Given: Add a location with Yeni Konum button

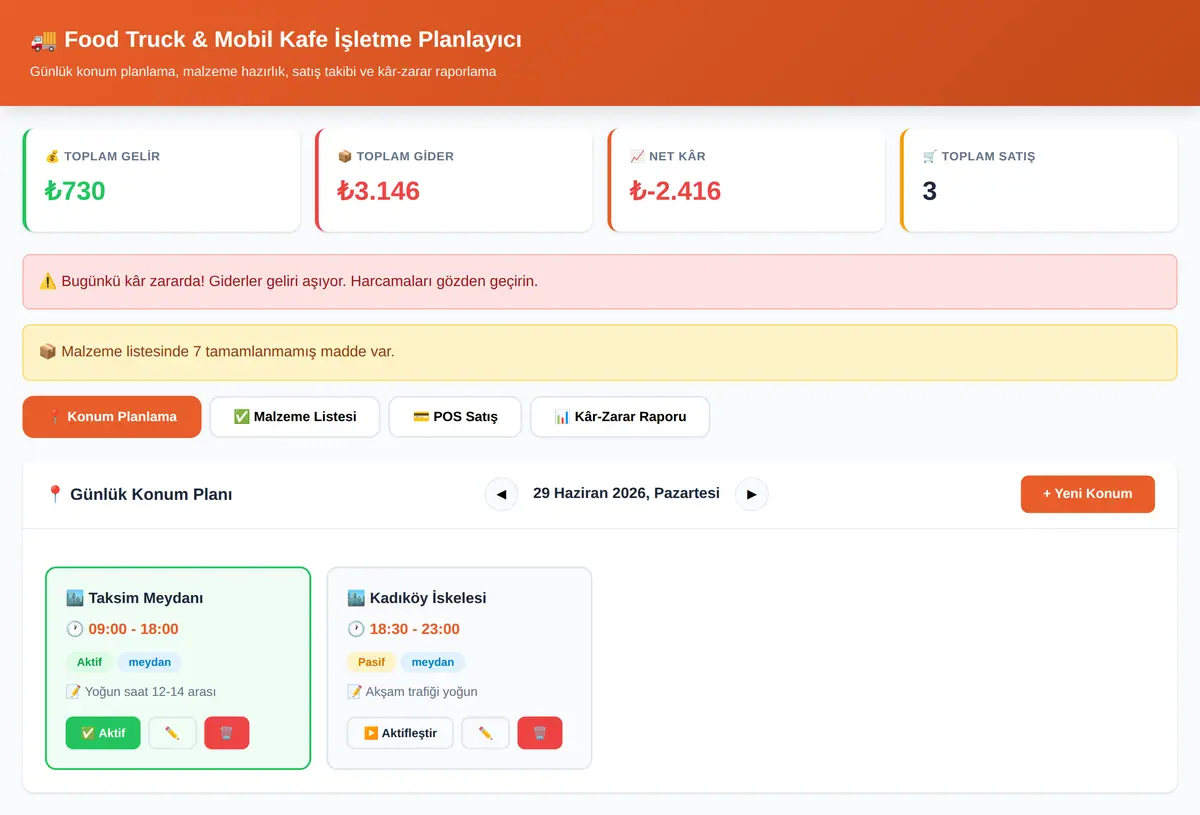Looking at the screenshot, I should [x=1088, y=494].
